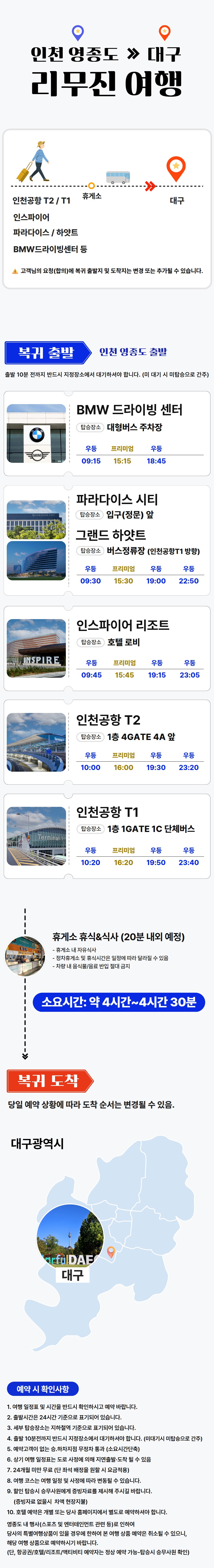Open the 인스파이어 리조트 photo
Image resolution: width=214 pixels, height=1568 pixels.
click(x=37, y=648)
